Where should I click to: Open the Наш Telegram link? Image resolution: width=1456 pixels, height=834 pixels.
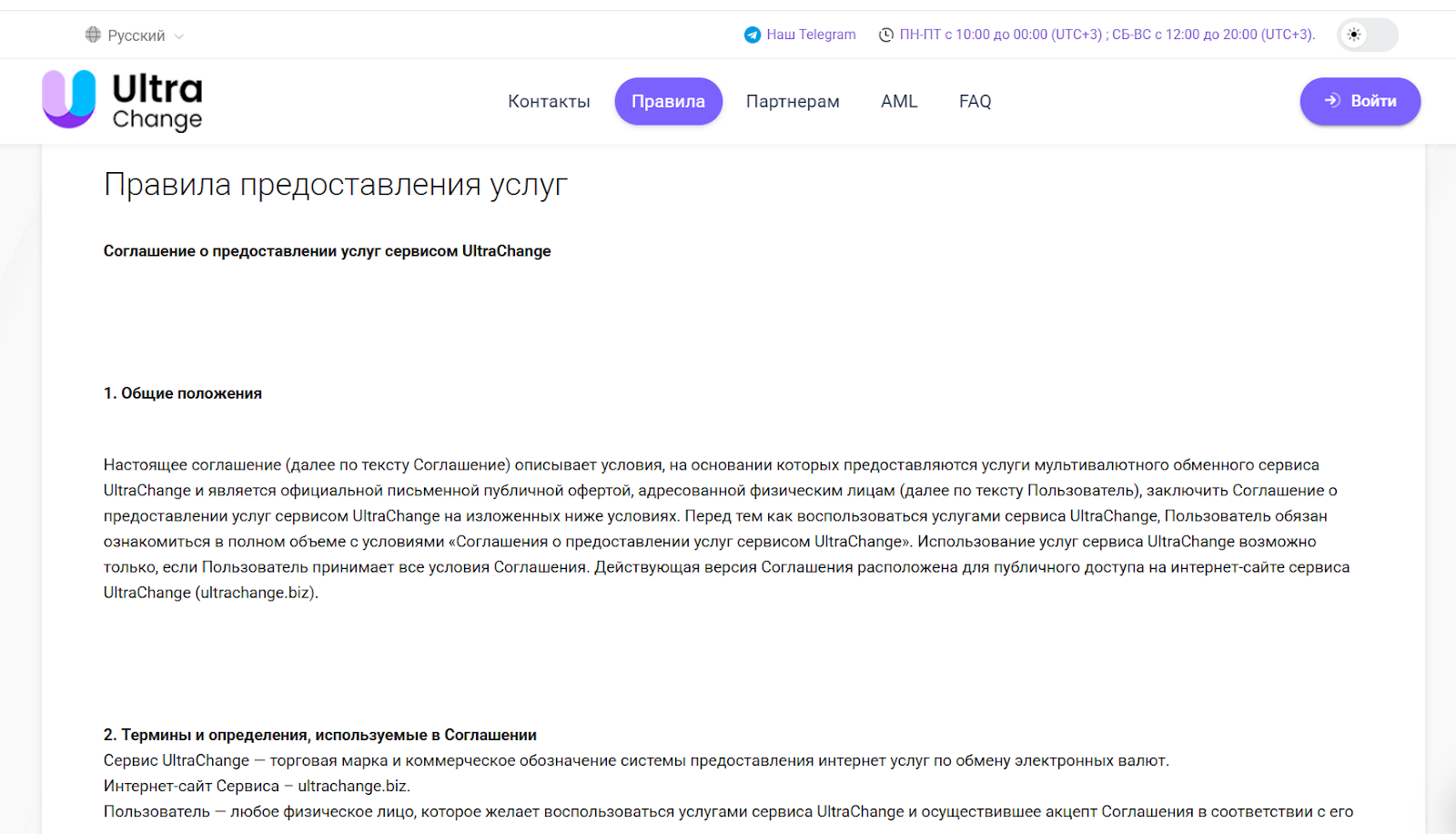click(811, 35)
